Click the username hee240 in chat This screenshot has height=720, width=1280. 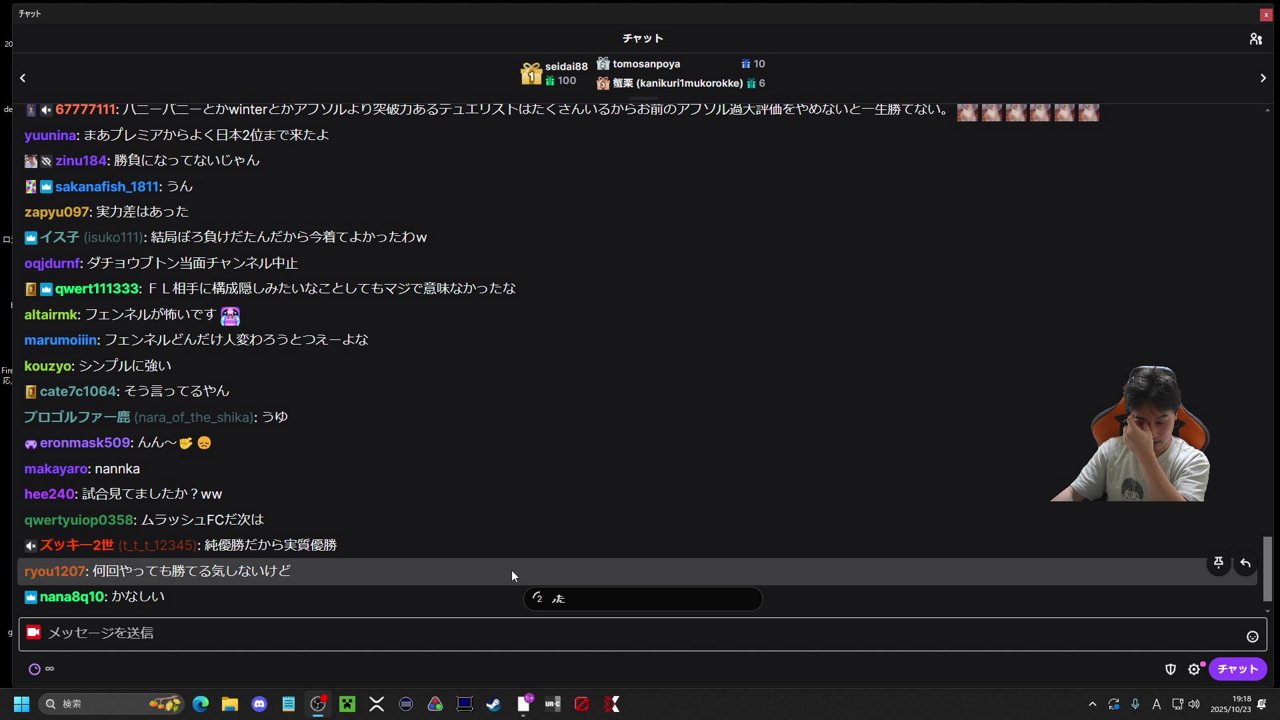point(49,493)
